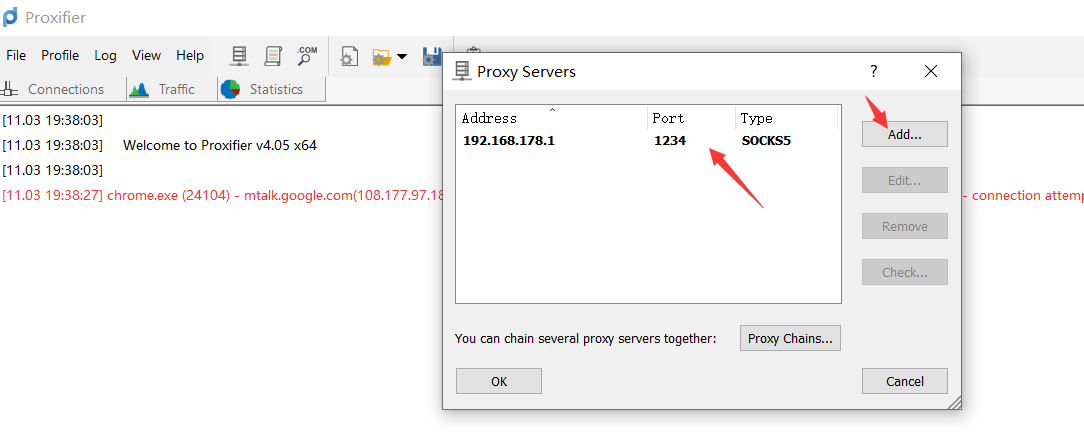The width and height of the screenshot is (1084, 443).
Task: Switch to the Traffic tab
Action: [172, 89]
